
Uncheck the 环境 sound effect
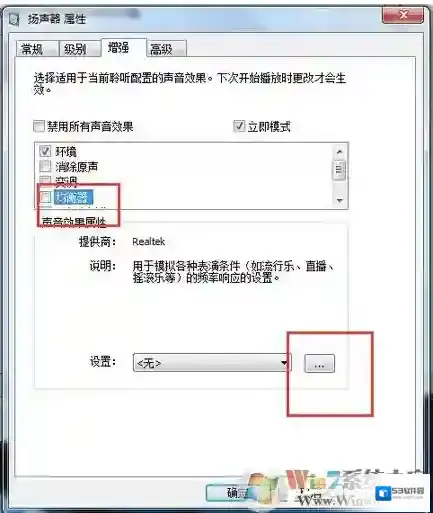(45, 151)
